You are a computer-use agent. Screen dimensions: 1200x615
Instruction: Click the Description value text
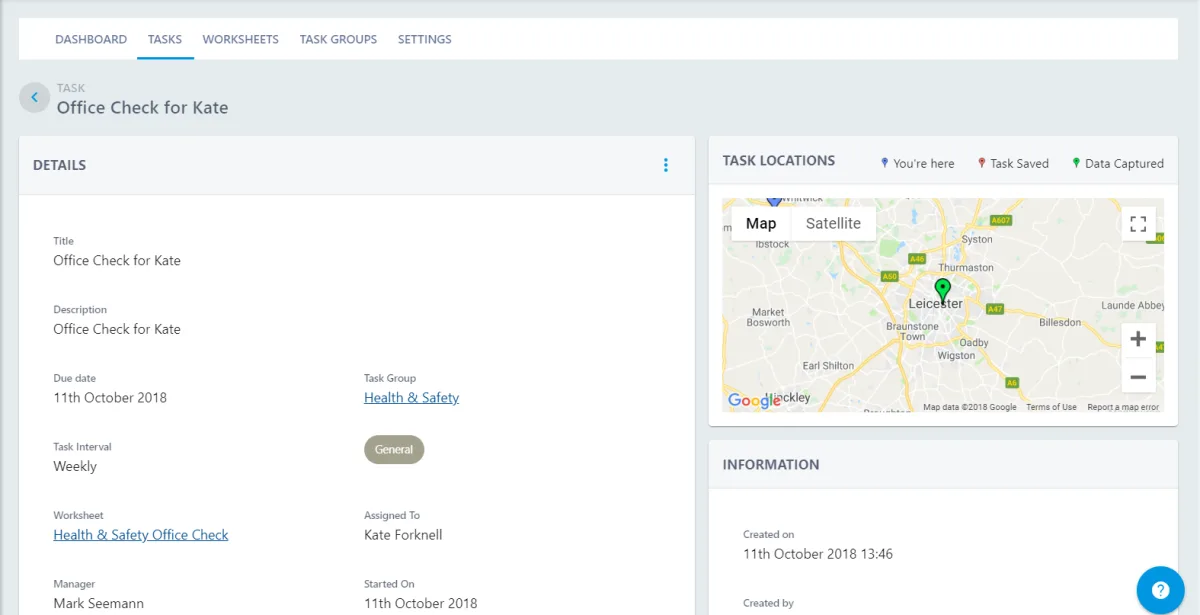117,329
